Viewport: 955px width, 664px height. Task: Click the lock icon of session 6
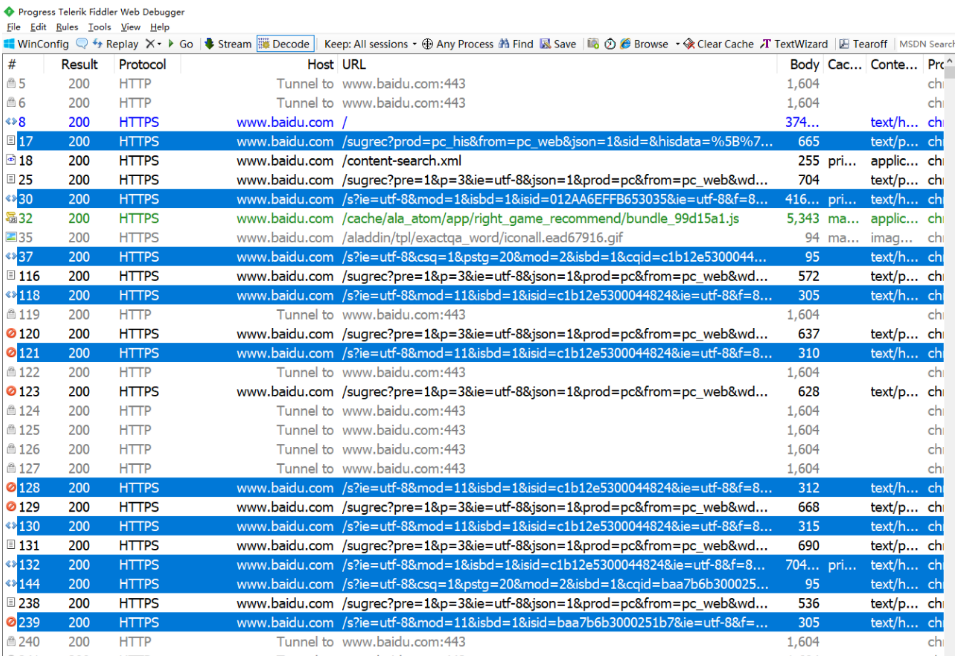[x=11, y=102]
